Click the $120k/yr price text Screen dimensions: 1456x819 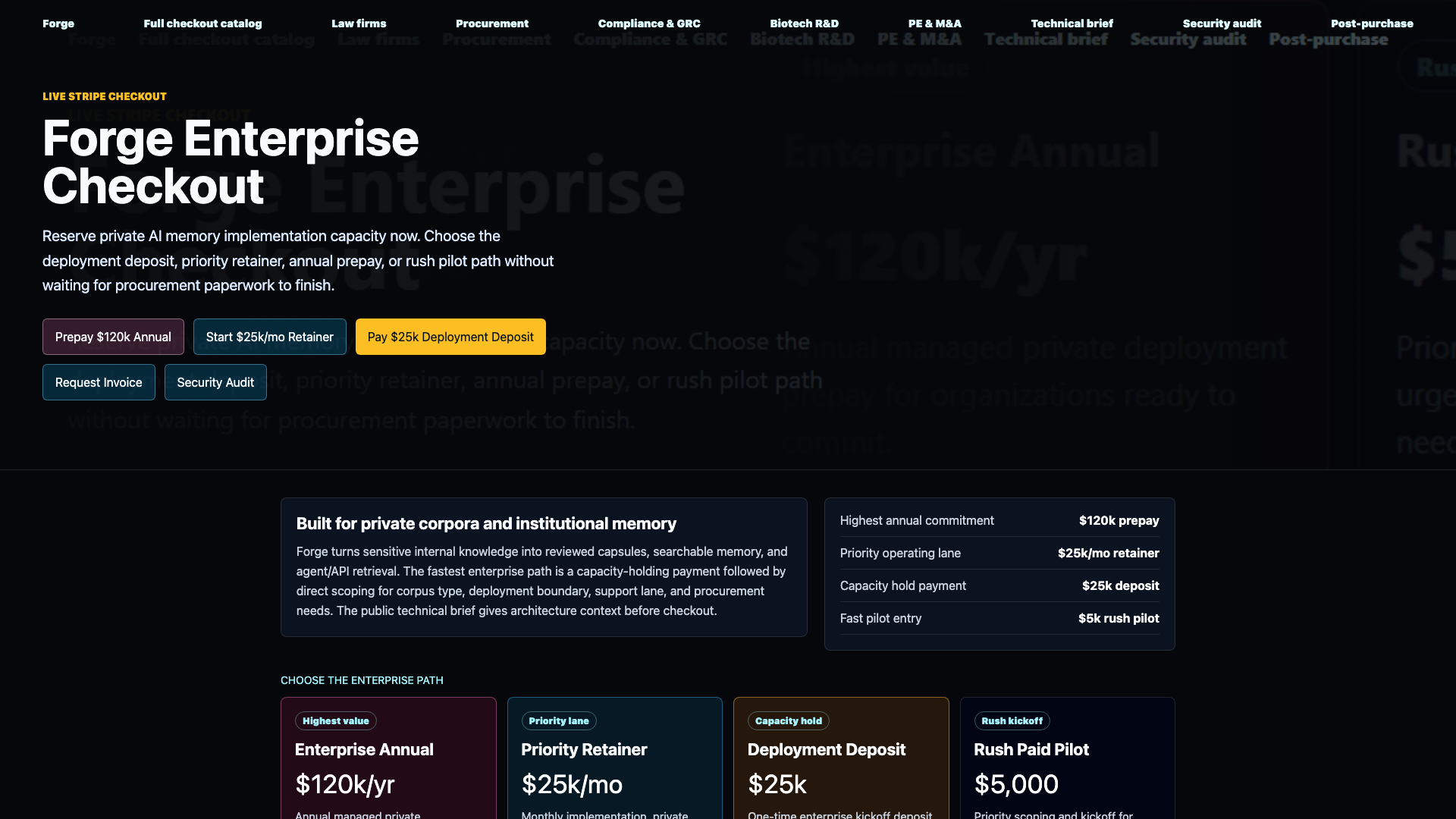tap(345, 784)
